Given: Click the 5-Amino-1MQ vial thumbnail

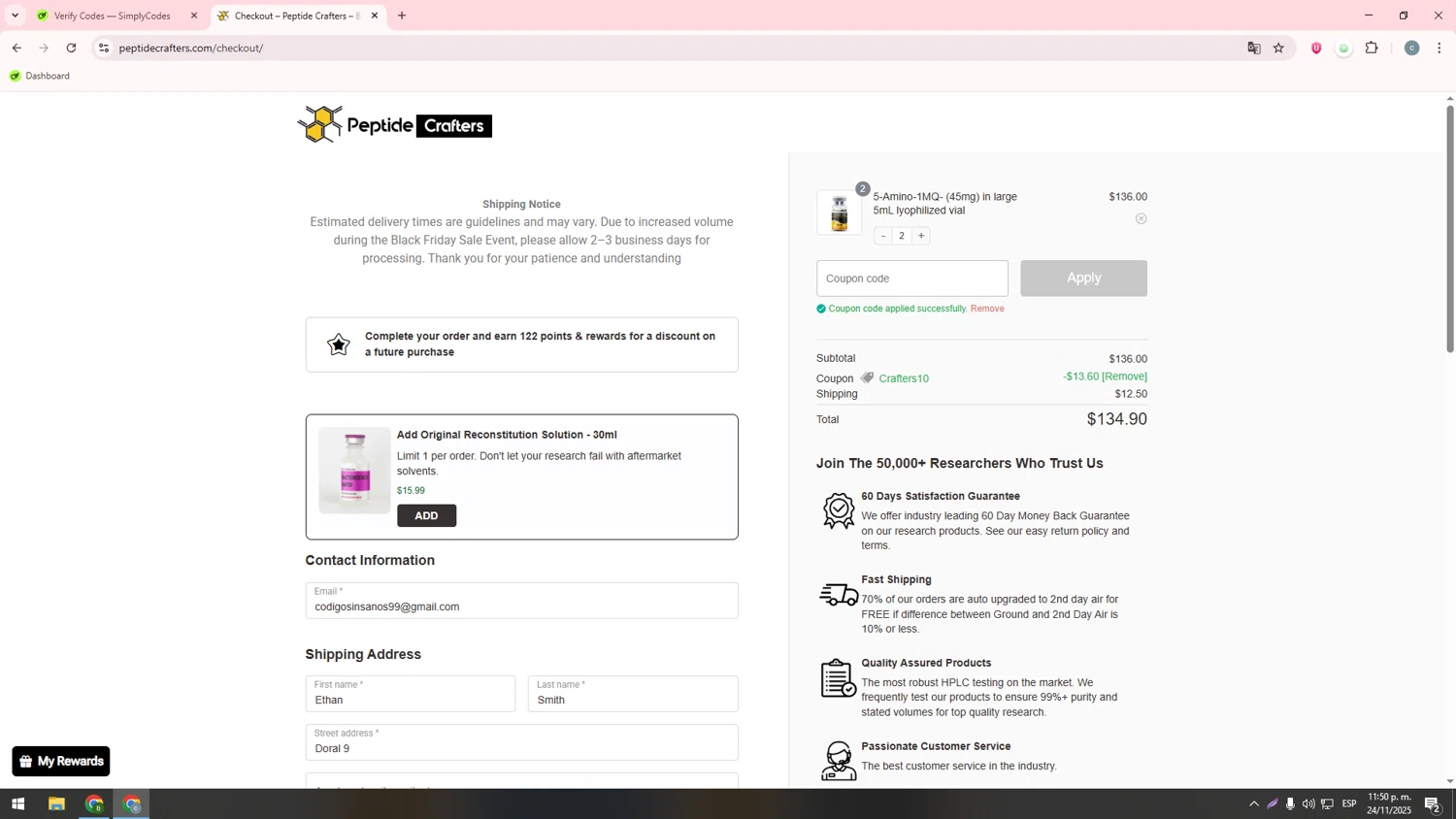Looking at the screenshot, I should (x=839, y=213).
